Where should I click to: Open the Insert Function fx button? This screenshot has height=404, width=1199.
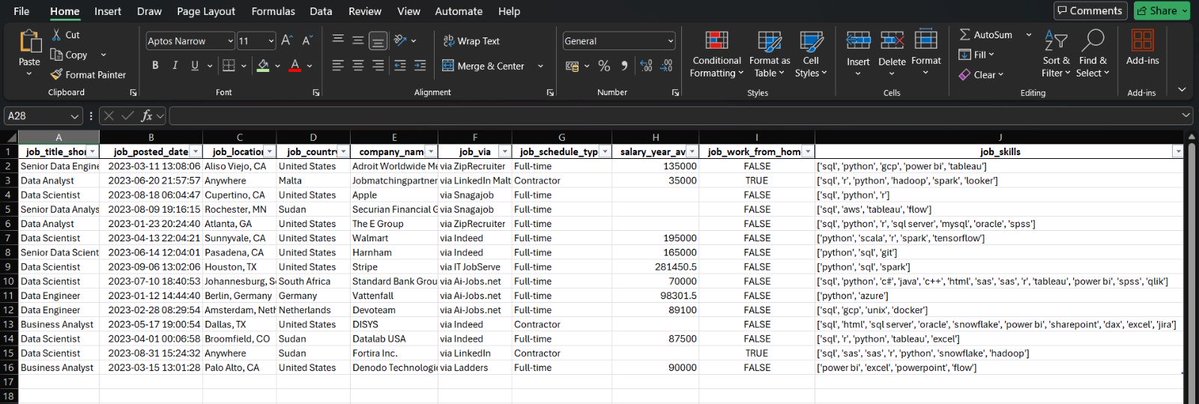147,116
